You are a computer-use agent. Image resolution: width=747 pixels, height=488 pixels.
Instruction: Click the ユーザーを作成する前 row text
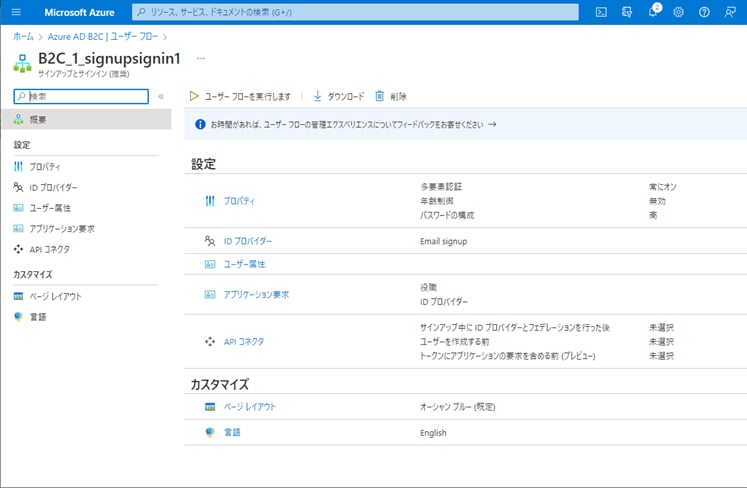pyautogui.click(x=454, y=342)
